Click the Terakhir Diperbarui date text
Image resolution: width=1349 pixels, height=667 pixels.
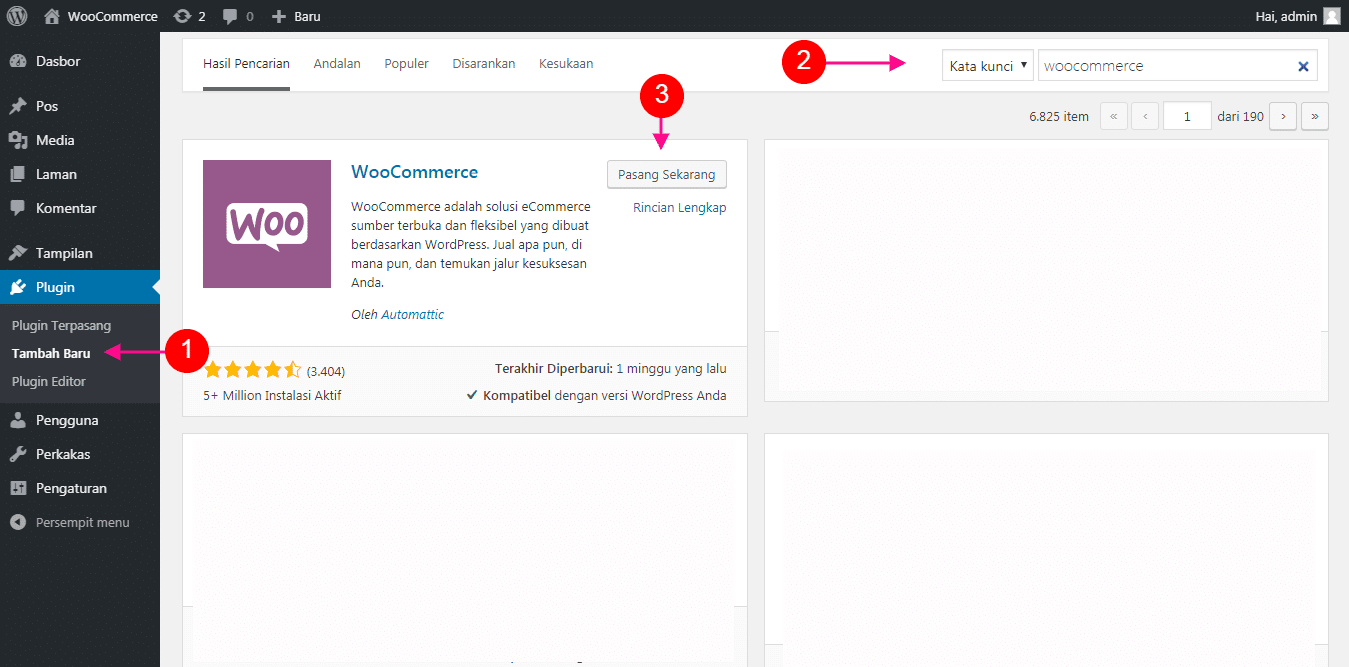point(611,369)
